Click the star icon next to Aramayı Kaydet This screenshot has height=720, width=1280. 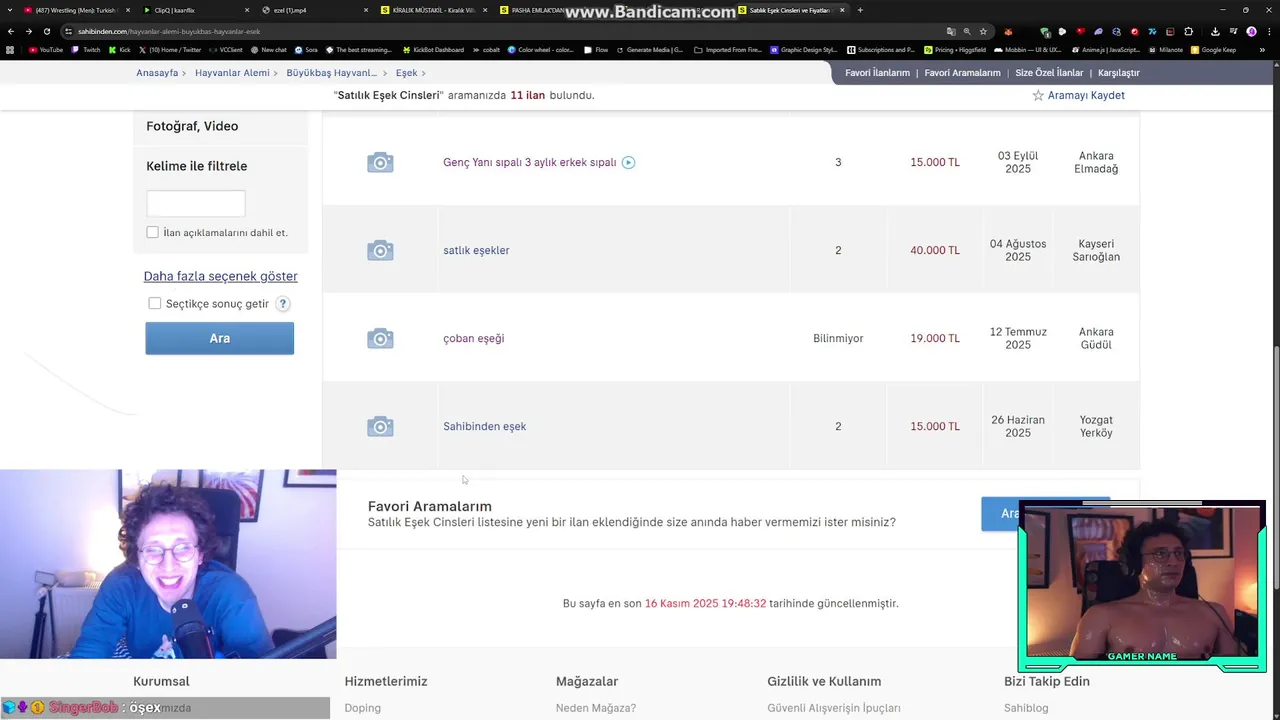pyautogui.click(x=1038, y=96)
